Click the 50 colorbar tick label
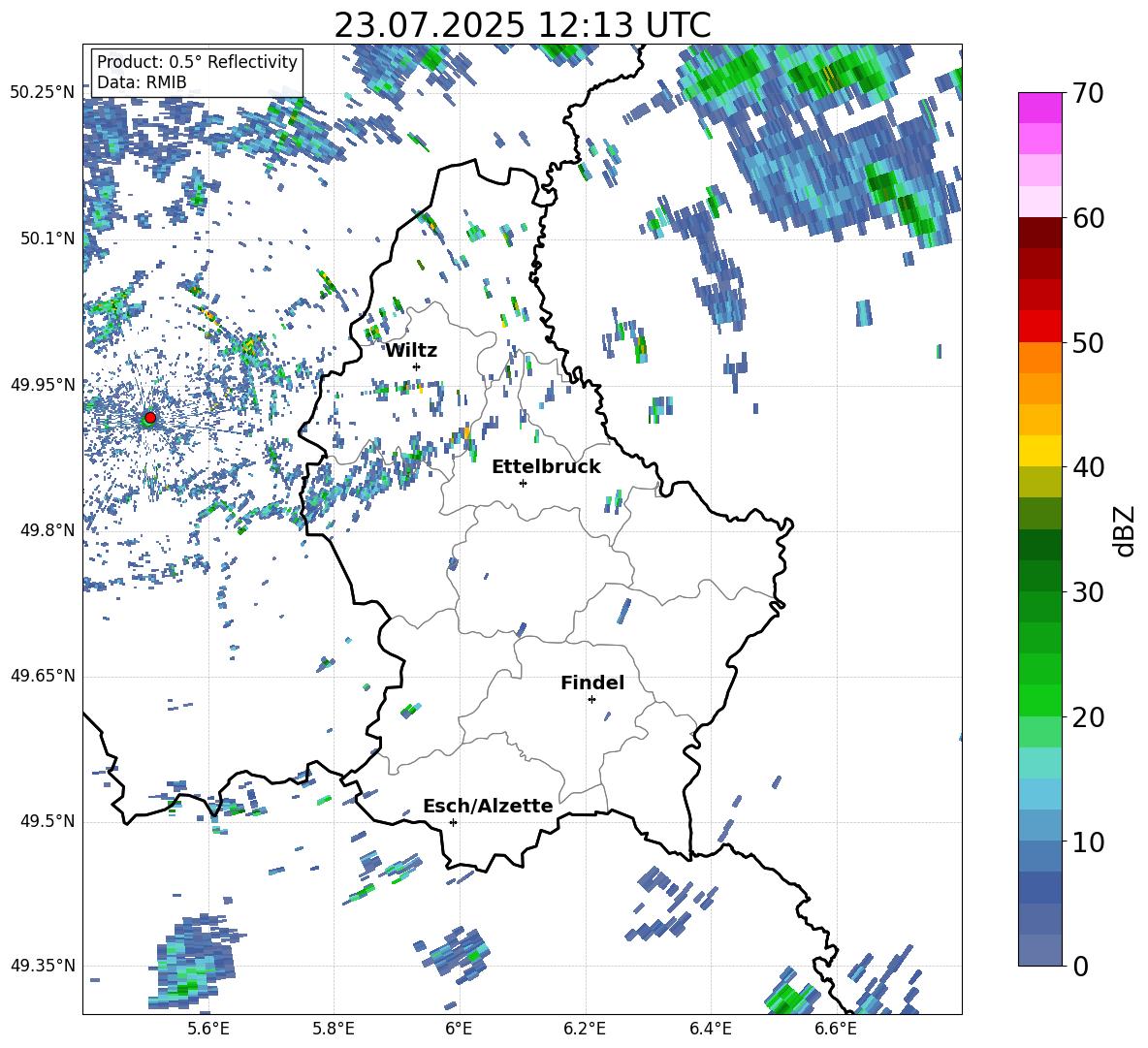The height and width of the screenshot is (1048, 1148). pos(1088,343)
